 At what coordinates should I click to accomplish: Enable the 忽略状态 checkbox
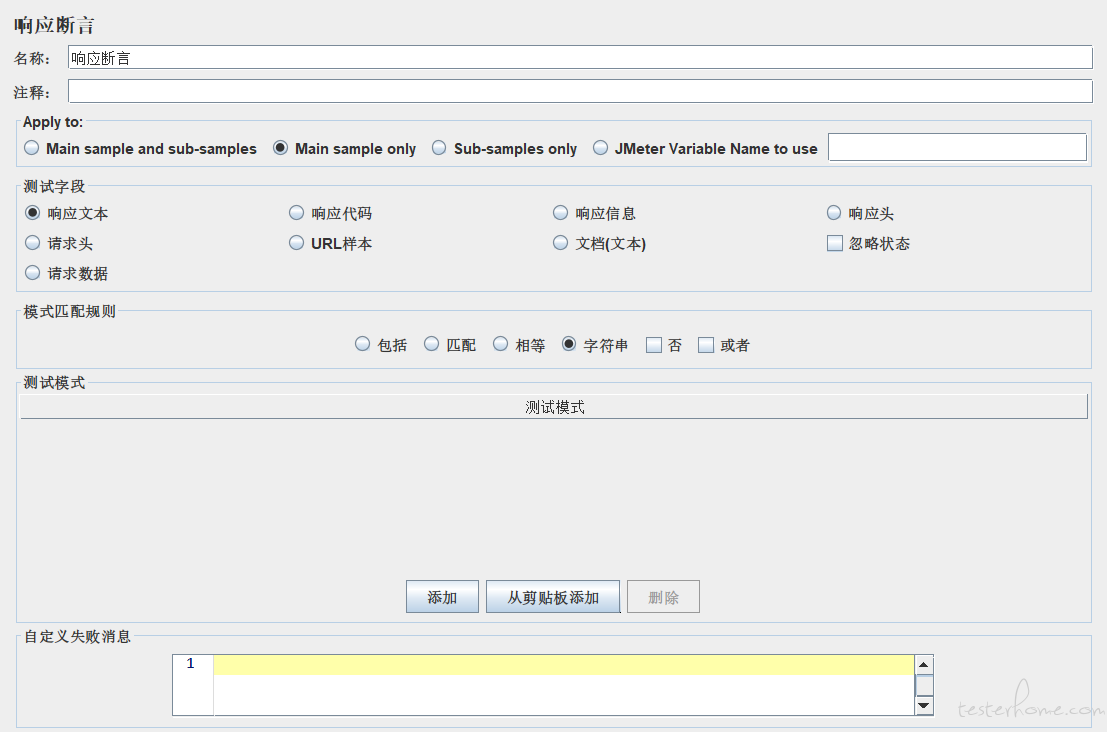pyautogui.click(x=835, y=243)
